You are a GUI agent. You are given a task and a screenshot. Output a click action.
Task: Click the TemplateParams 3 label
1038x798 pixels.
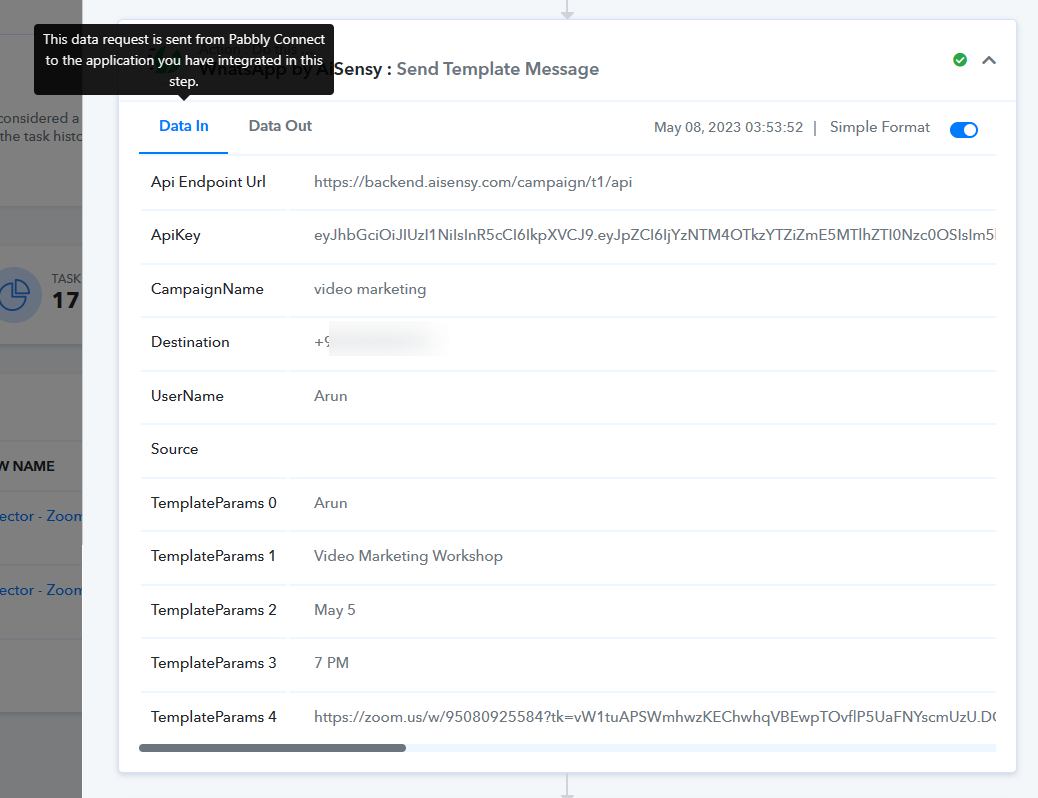click(x=213, y=663)
